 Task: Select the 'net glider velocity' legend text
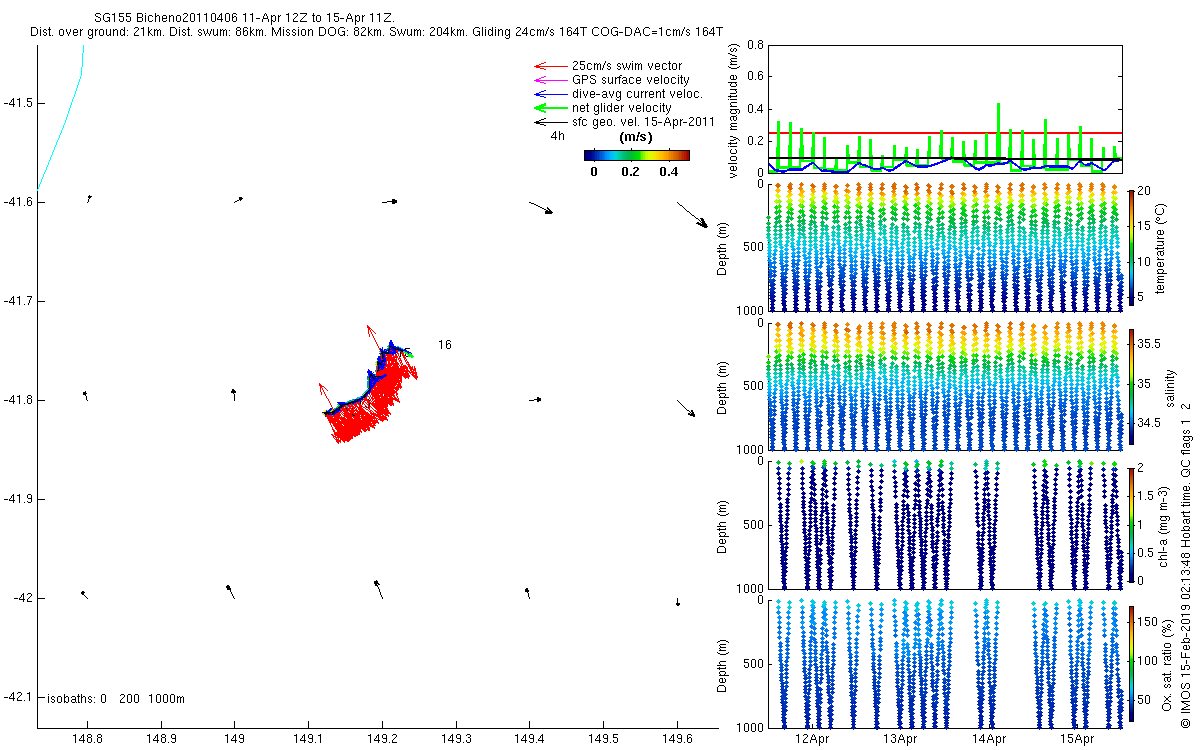(x=621, y=108)
